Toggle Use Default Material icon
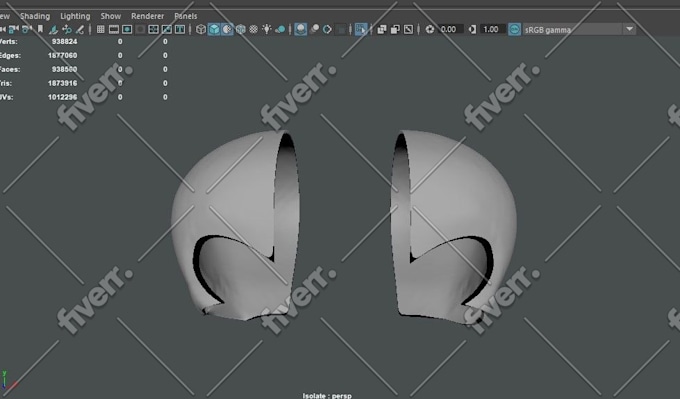 pyautogui.click(x=227, y=29)
